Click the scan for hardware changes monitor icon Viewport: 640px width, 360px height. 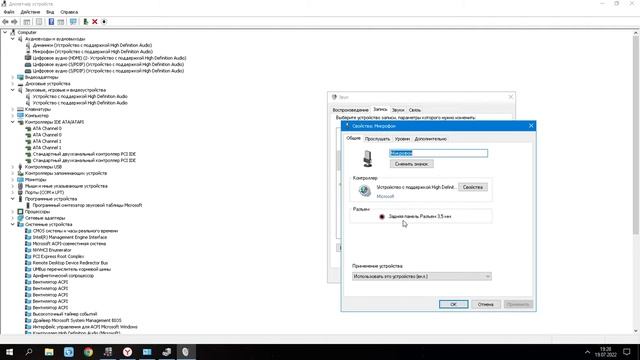click(x=73, y=22)
